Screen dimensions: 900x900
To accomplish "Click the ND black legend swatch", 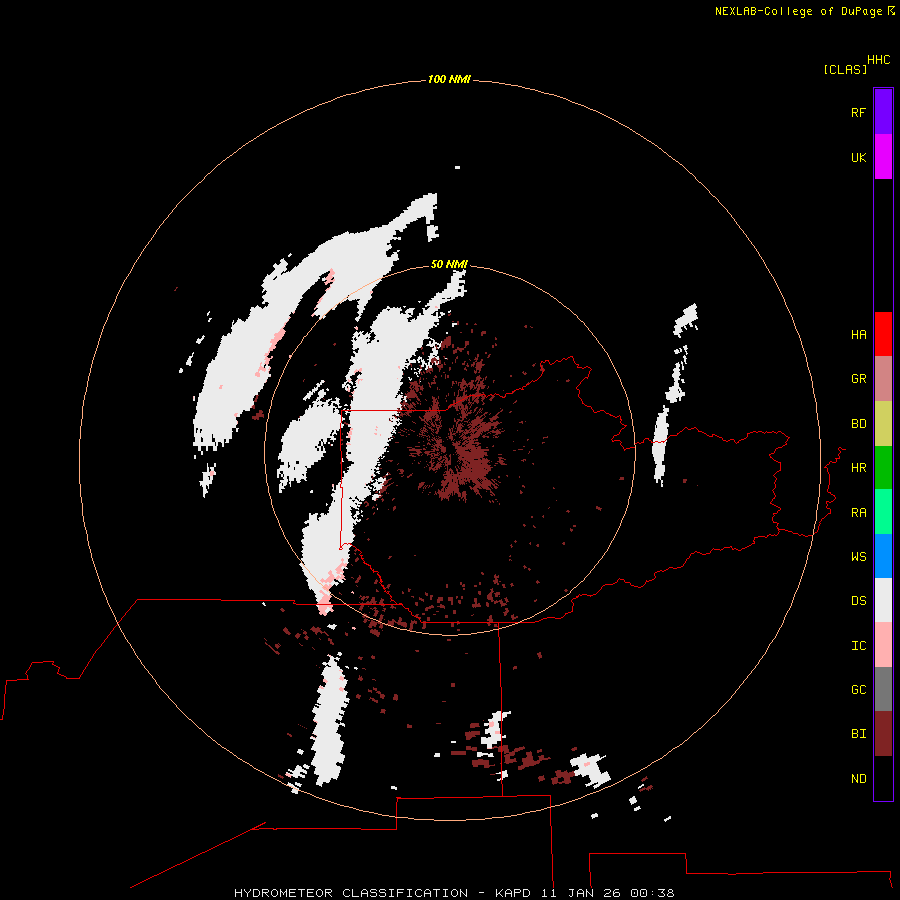I will pyautogui.click(x=883, y=778).
